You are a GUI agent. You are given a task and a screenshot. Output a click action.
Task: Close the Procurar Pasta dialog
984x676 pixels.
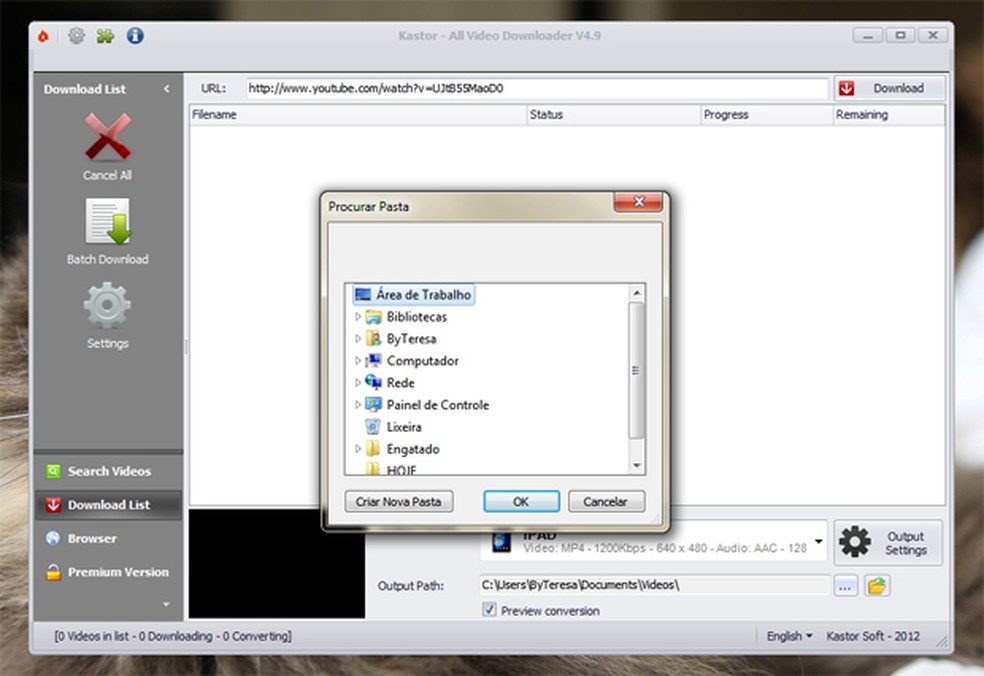[638, 201]
